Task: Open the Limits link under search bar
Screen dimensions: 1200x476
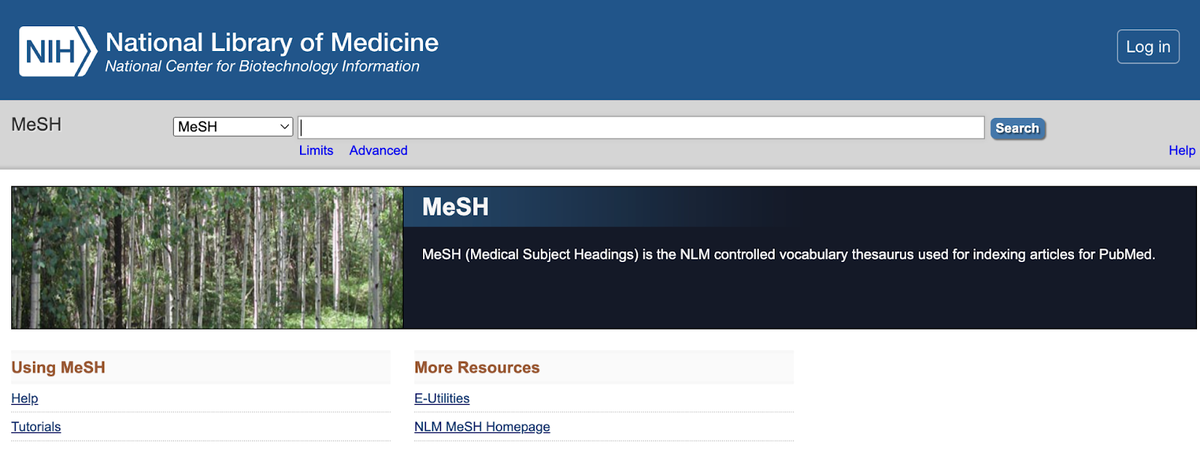Action: (x=316, y=151)
